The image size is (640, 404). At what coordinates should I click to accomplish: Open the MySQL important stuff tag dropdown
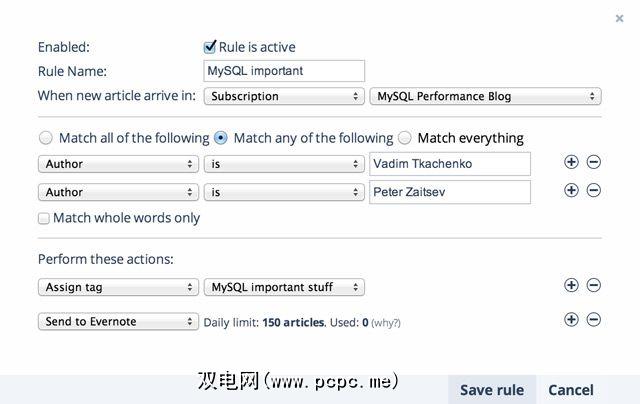pyautogui.click(x=283, y=287)
